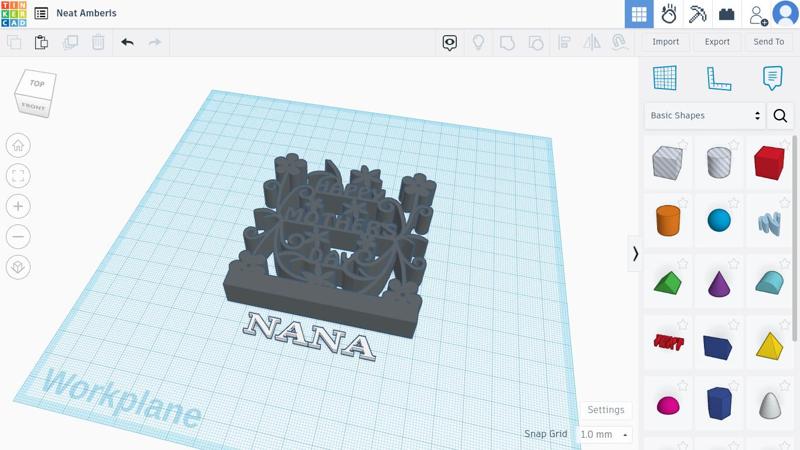
Task: Pick the green Roof shape
Action: pos(668,283)
